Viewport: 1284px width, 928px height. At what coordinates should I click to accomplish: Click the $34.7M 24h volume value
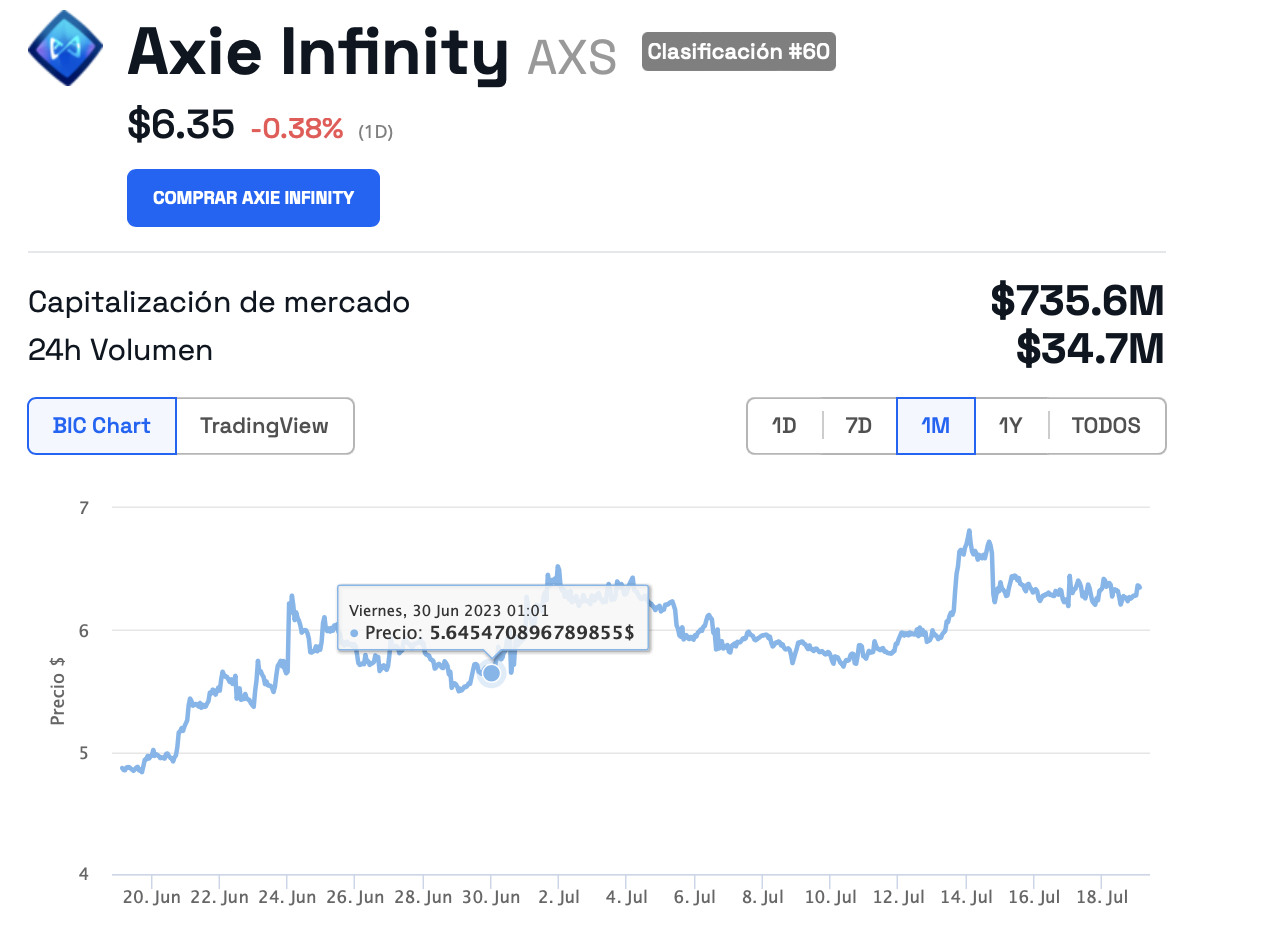(1090, 349)
